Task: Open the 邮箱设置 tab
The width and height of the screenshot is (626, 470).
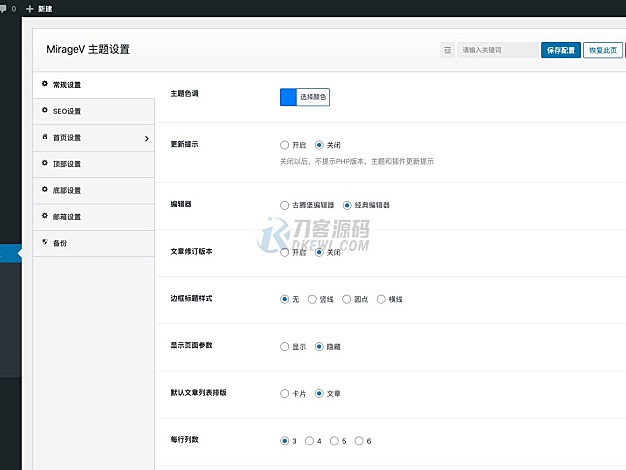Action: (x=94, y=217)
